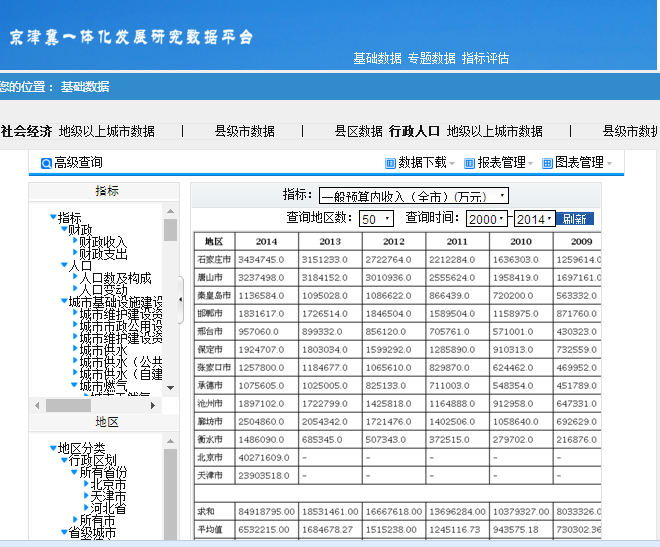The width and height of the screenshot is (660, 547).
Task: Click the 图表管理 chart icon
Action: click(x=548, y=163)
